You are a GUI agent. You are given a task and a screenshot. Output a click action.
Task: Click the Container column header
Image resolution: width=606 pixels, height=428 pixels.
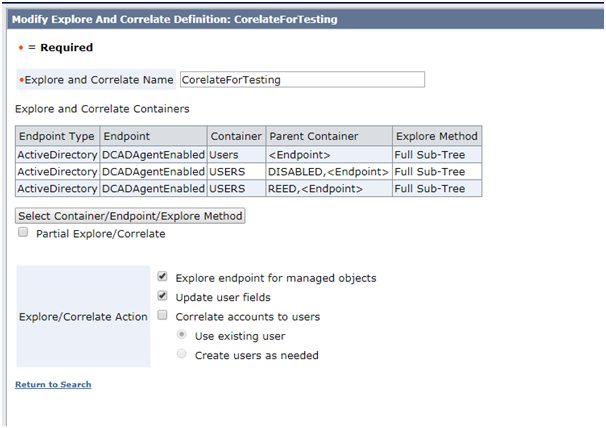click(x=237, y=136)
